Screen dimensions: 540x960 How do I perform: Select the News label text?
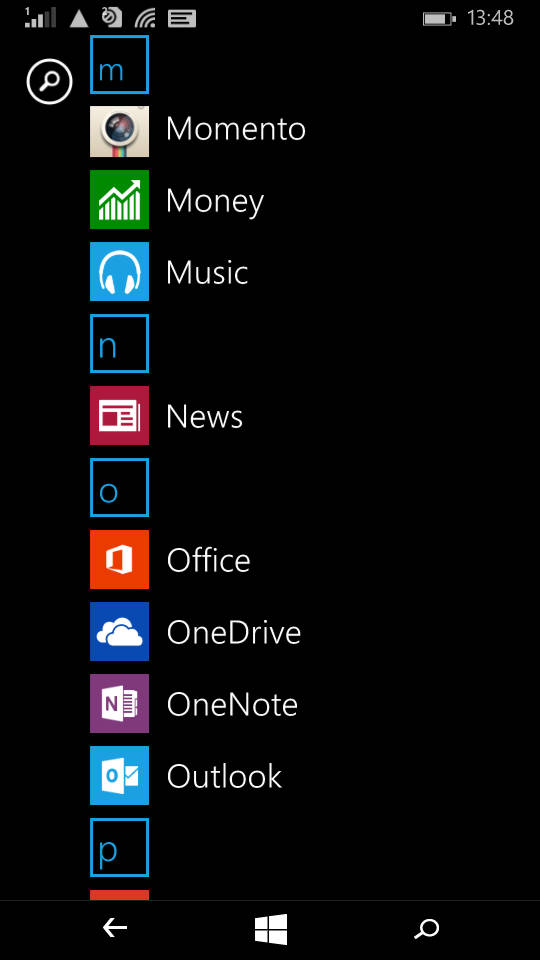pyautogui.click(x=204, y=417)
